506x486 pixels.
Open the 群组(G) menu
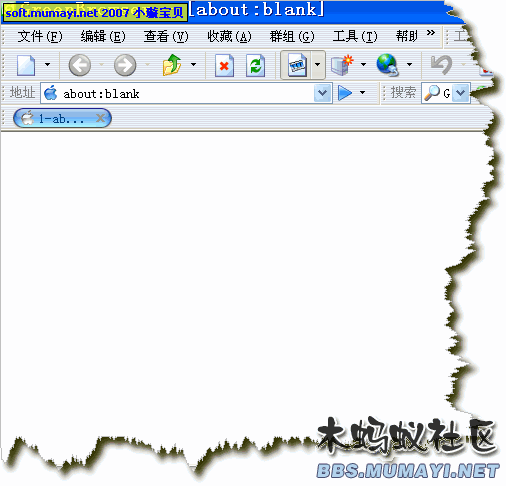(x=292, y=36)
